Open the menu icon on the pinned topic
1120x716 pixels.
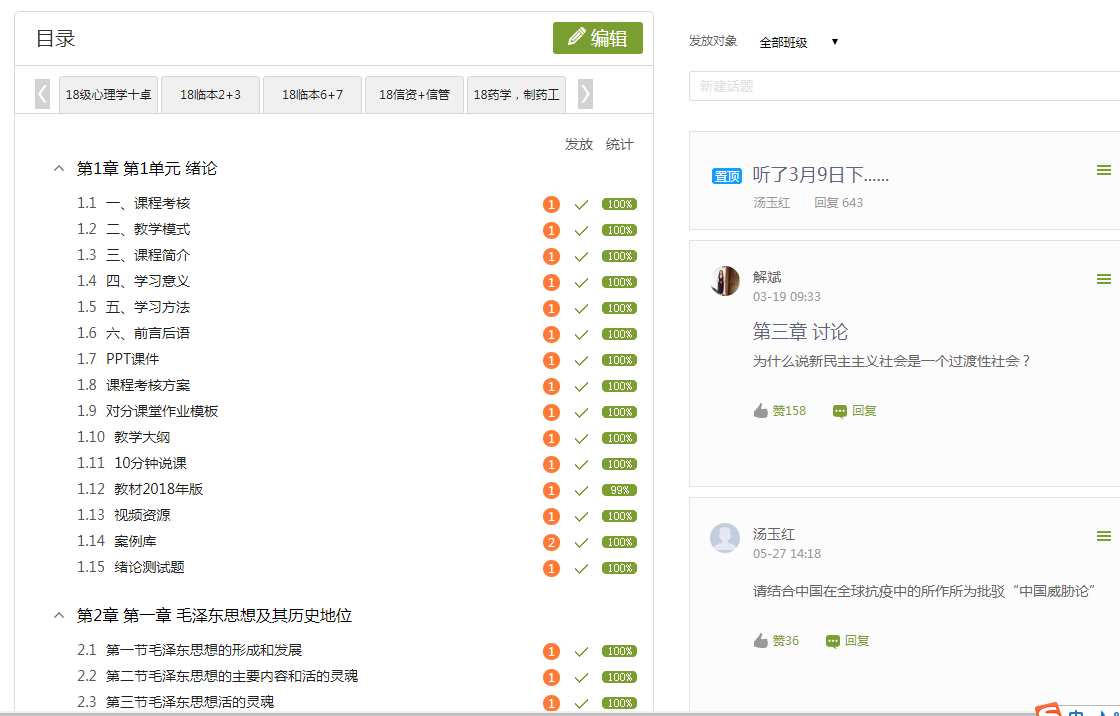coord(1103,171)
